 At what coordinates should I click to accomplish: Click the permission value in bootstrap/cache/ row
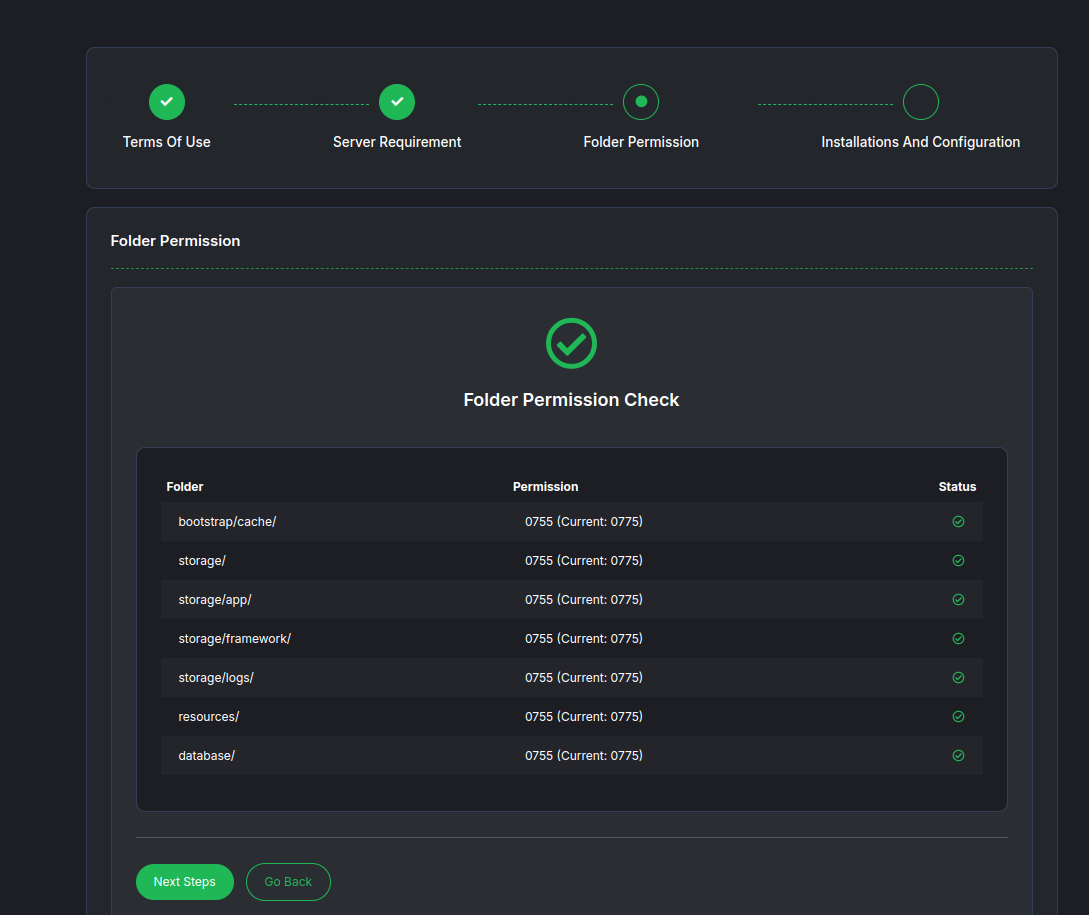pos(584,522)
